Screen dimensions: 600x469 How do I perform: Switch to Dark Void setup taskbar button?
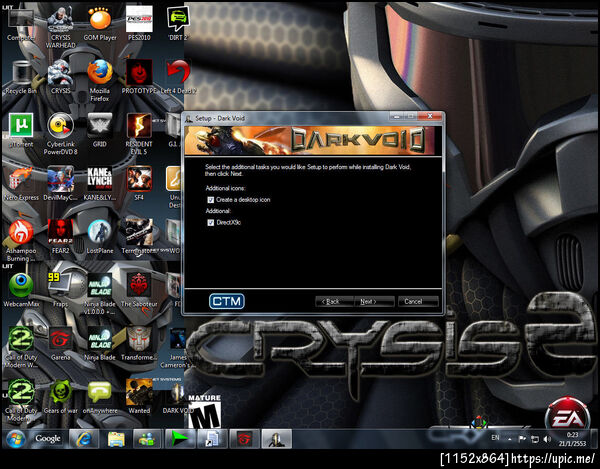[277, 439]
